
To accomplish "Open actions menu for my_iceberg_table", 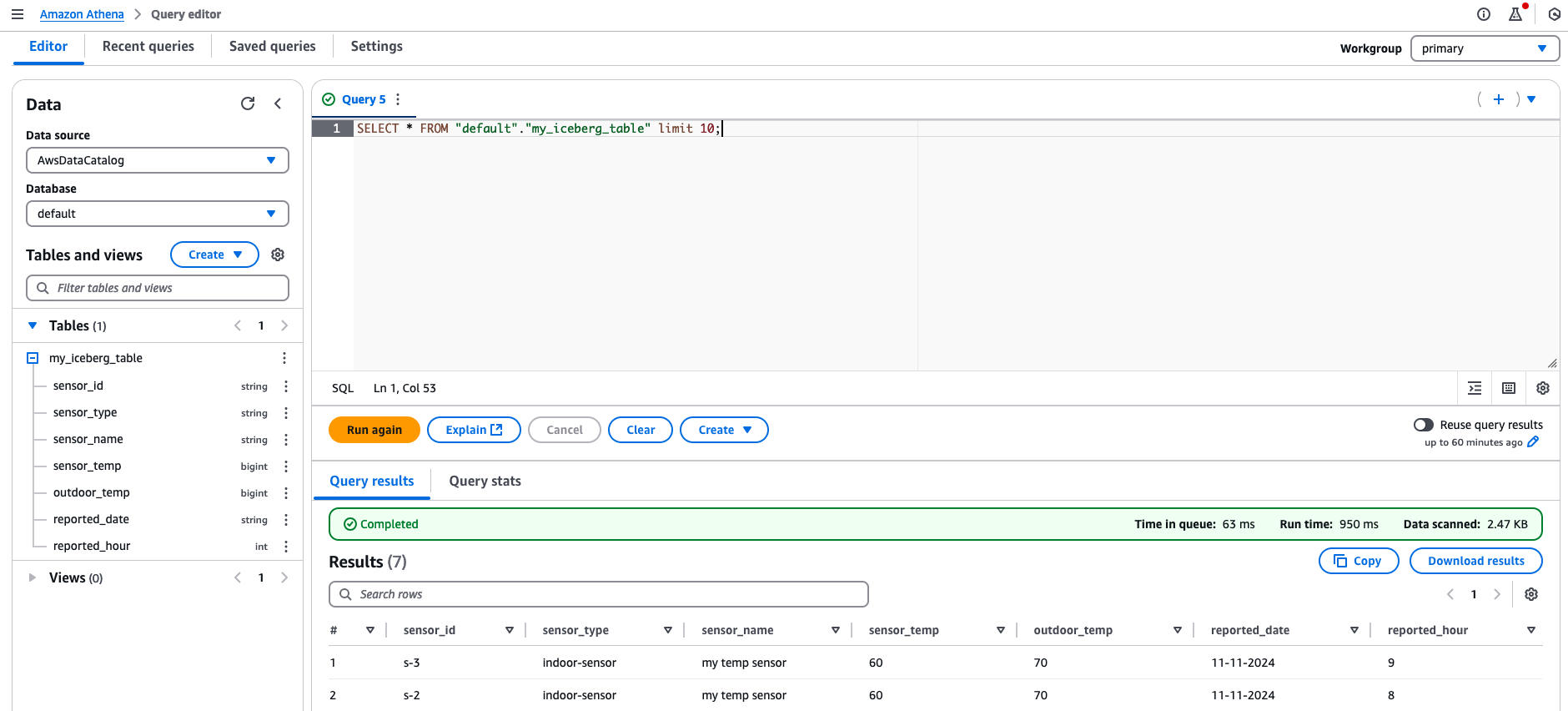I will pos(284,358).
